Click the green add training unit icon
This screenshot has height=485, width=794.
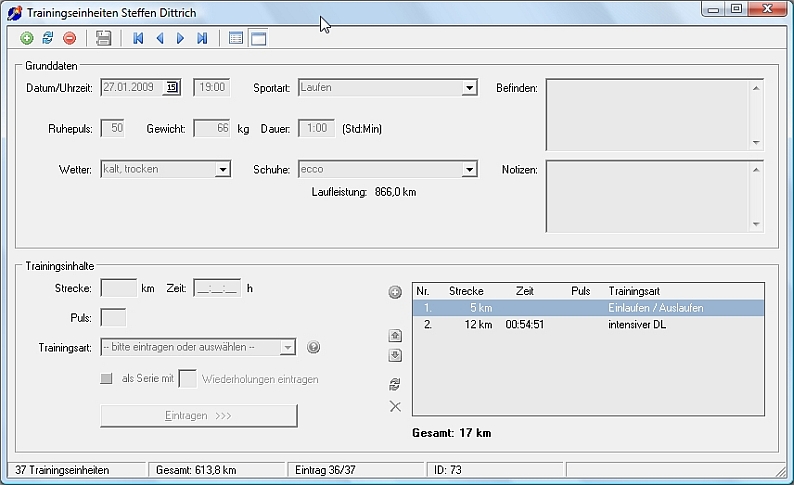coord(27,38)
